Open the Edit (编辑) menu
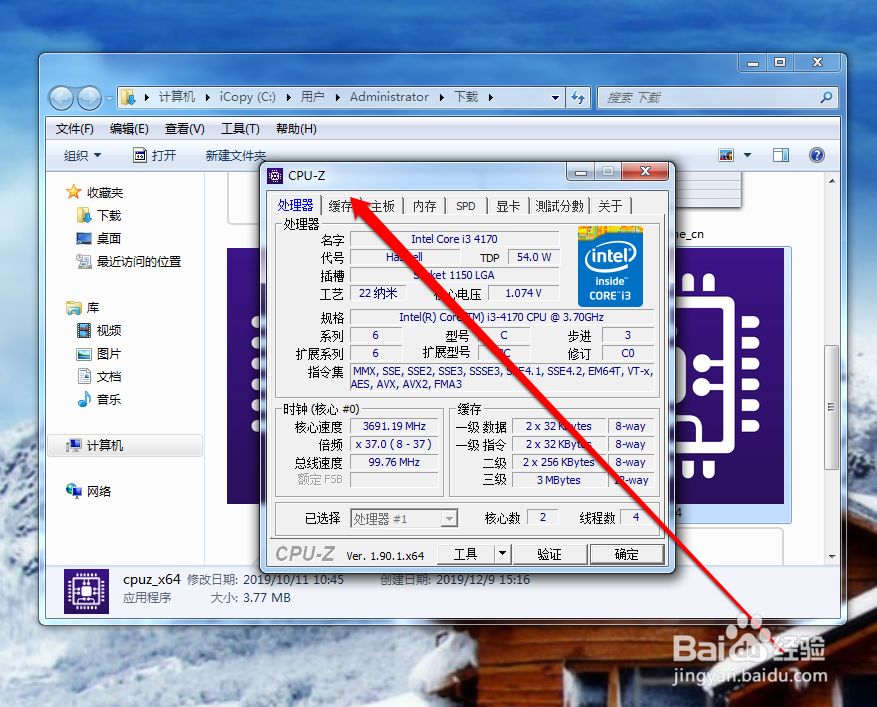The width and height of the screenshot is (877, 707). click(129, 129)
